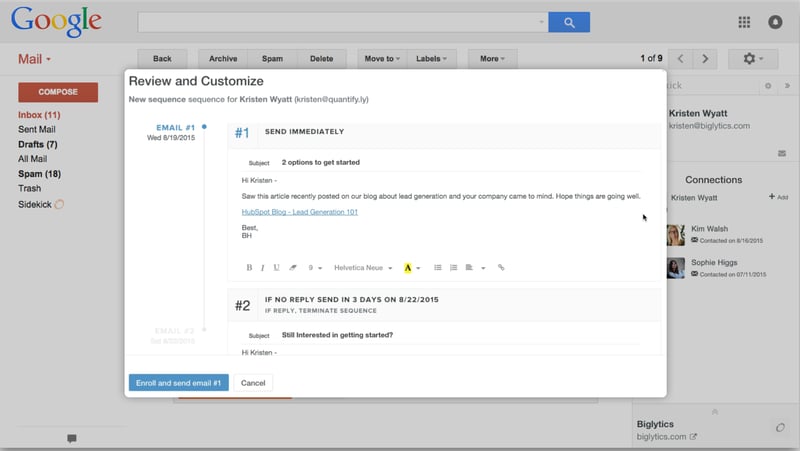Open Inbox (11) folder

pos(39,115)
